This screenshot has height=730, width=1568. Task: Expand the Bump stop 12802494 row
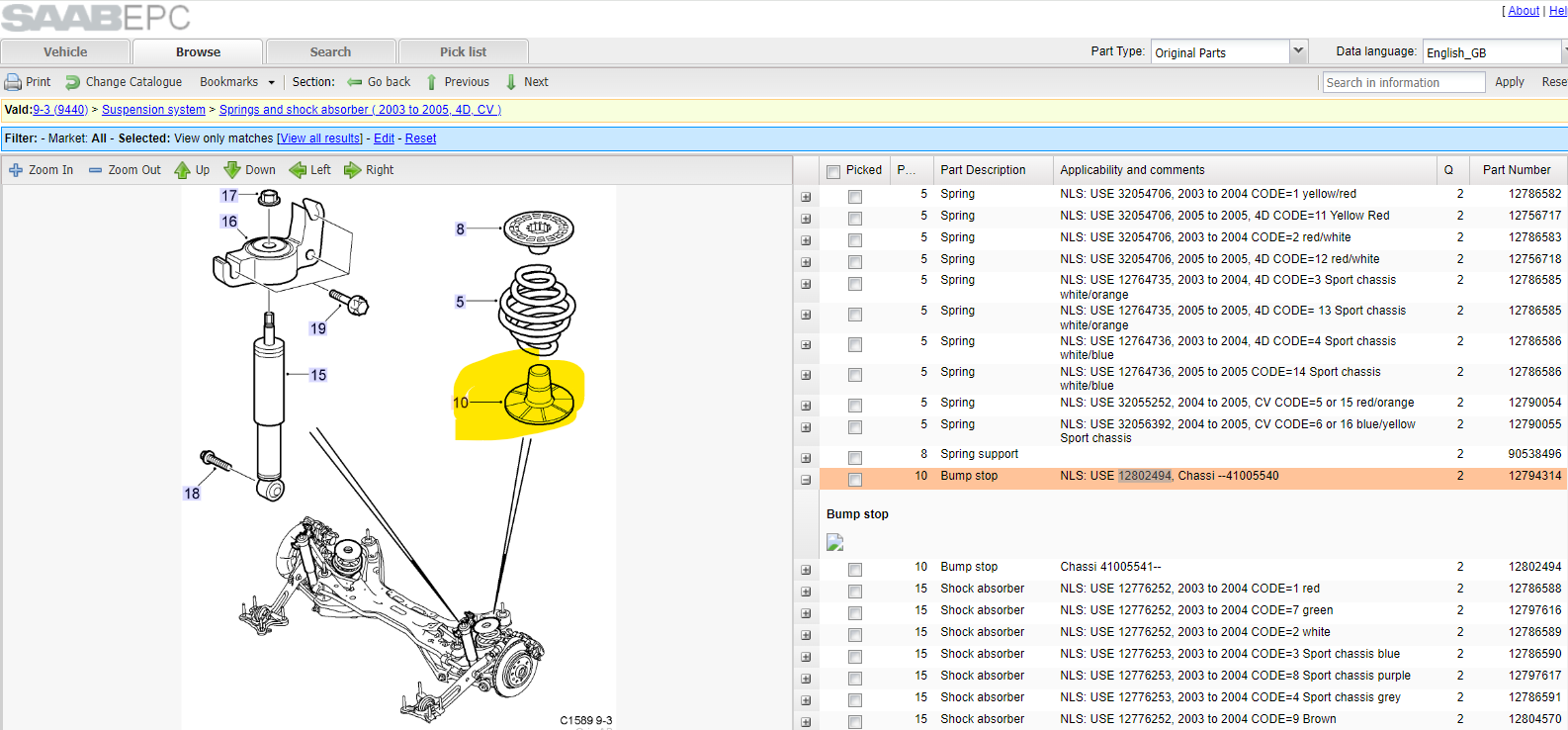pyautogui.click(x=806, y=570)
